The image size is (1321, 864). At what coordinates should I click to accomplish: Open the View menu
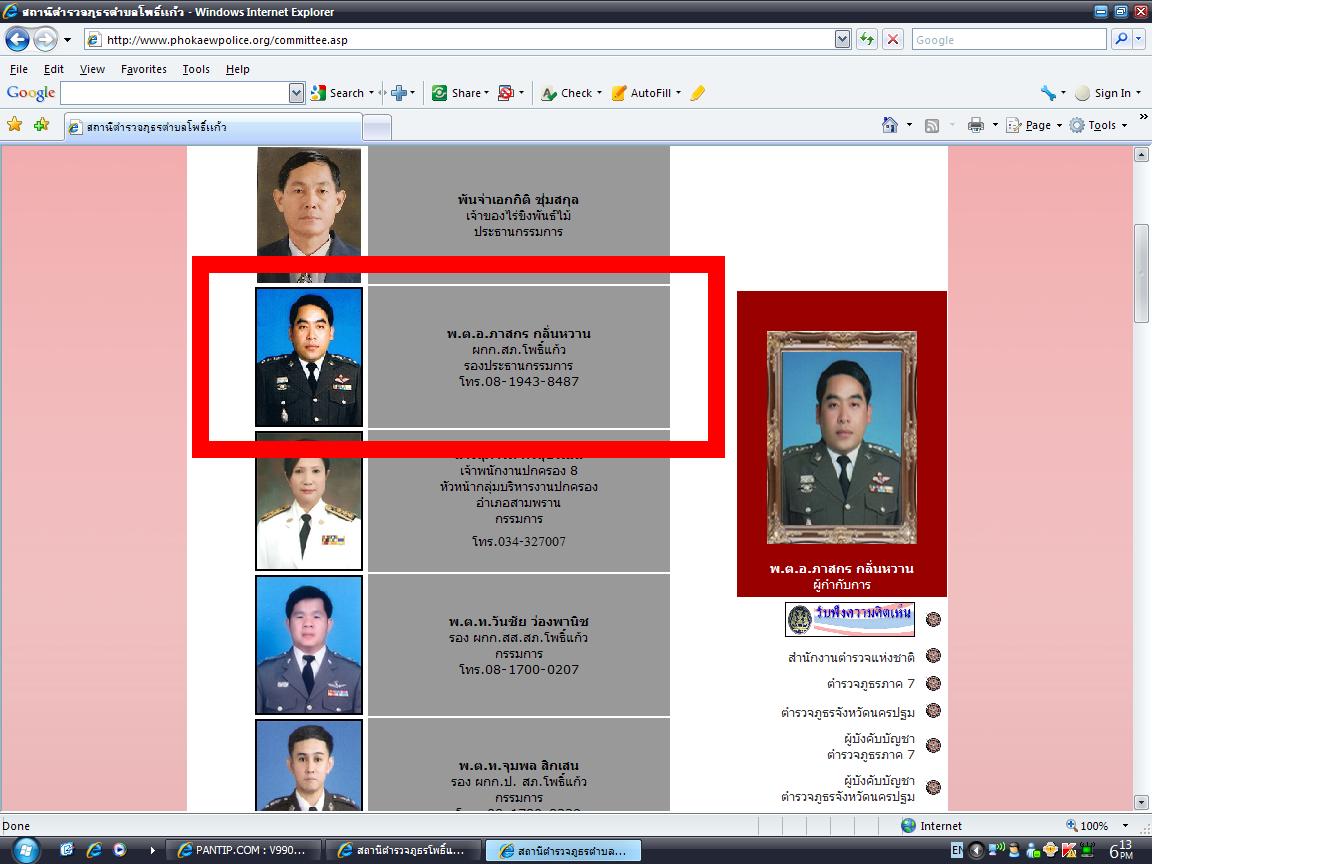tap(92, 69)
